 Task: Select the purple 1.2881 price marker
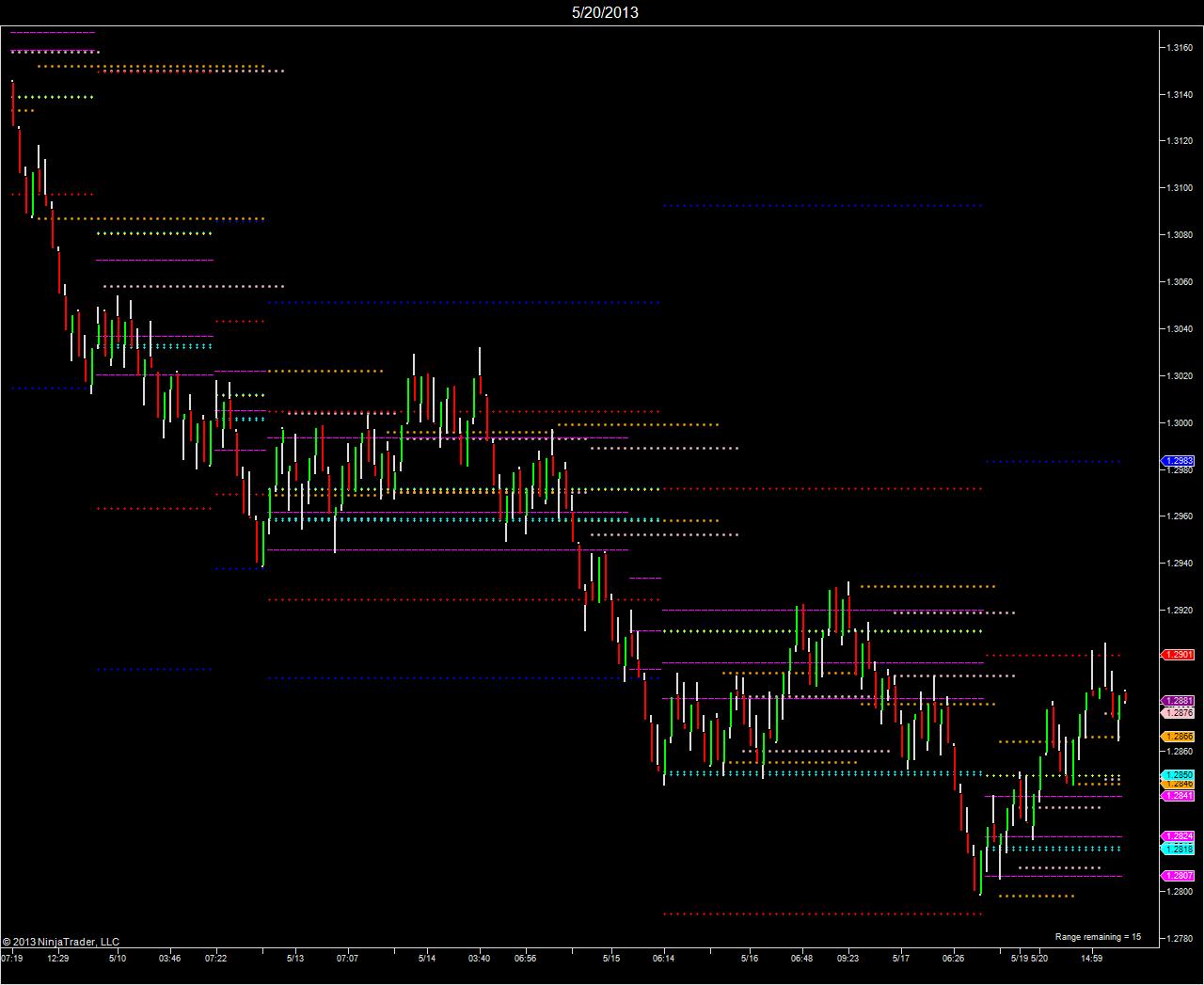click(1179, 701)
